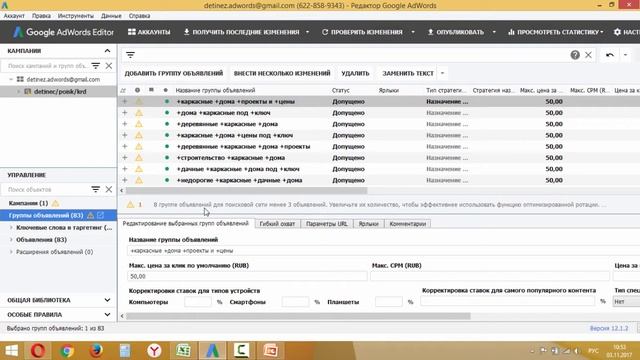Open campaign search filter icon
This screenshot has width=640, height=360.
click(x=96, y=66)
